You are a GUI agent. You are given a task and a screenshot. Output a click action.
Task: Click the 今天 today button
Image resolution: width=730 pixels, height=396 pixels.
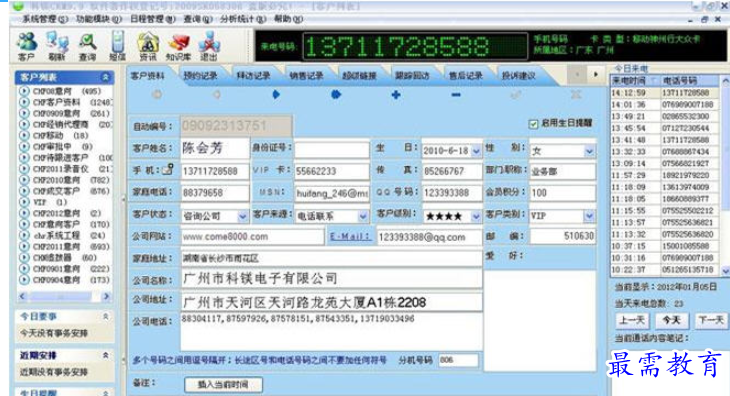click(671, 320)
